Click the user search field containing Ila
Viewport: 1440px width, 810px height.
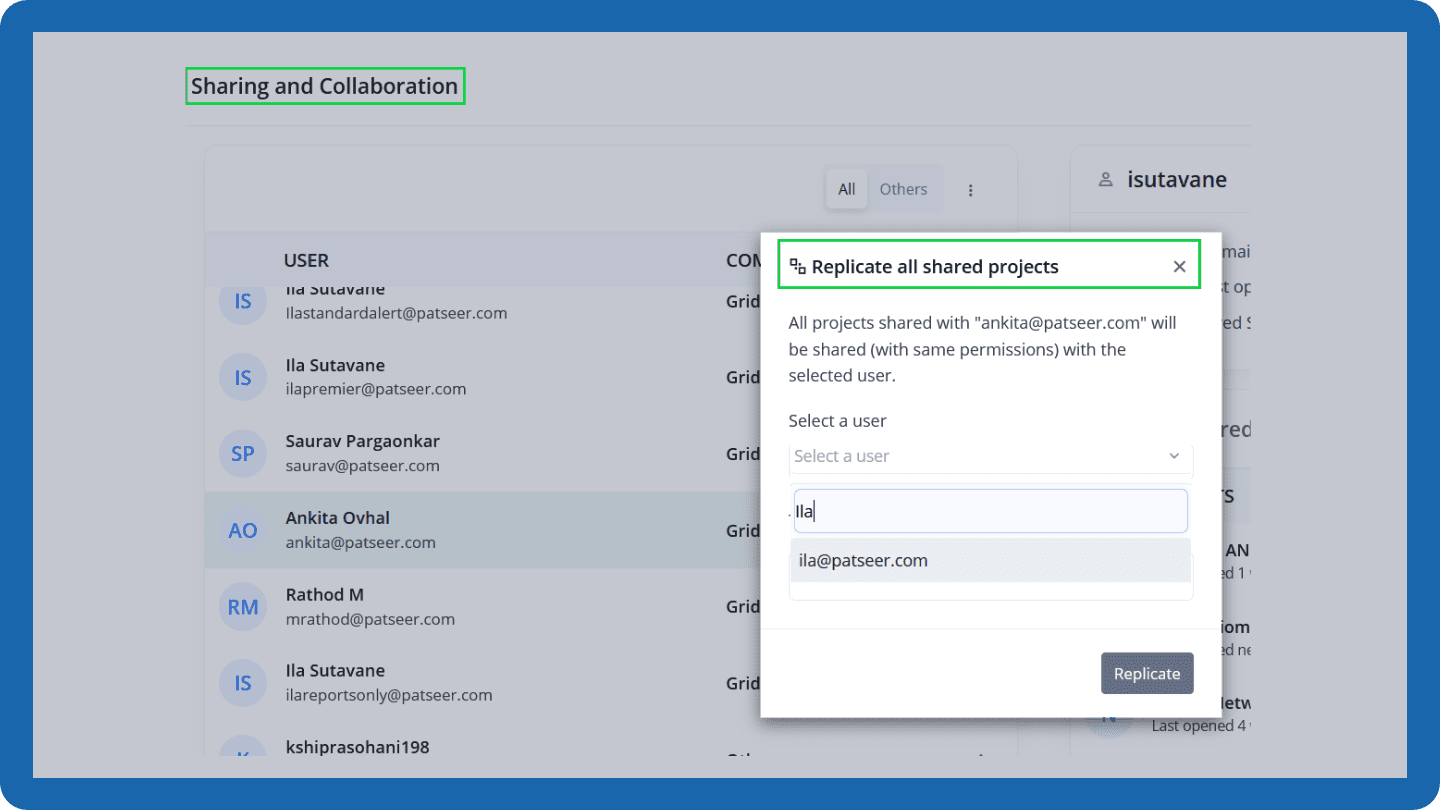(990, 511)
